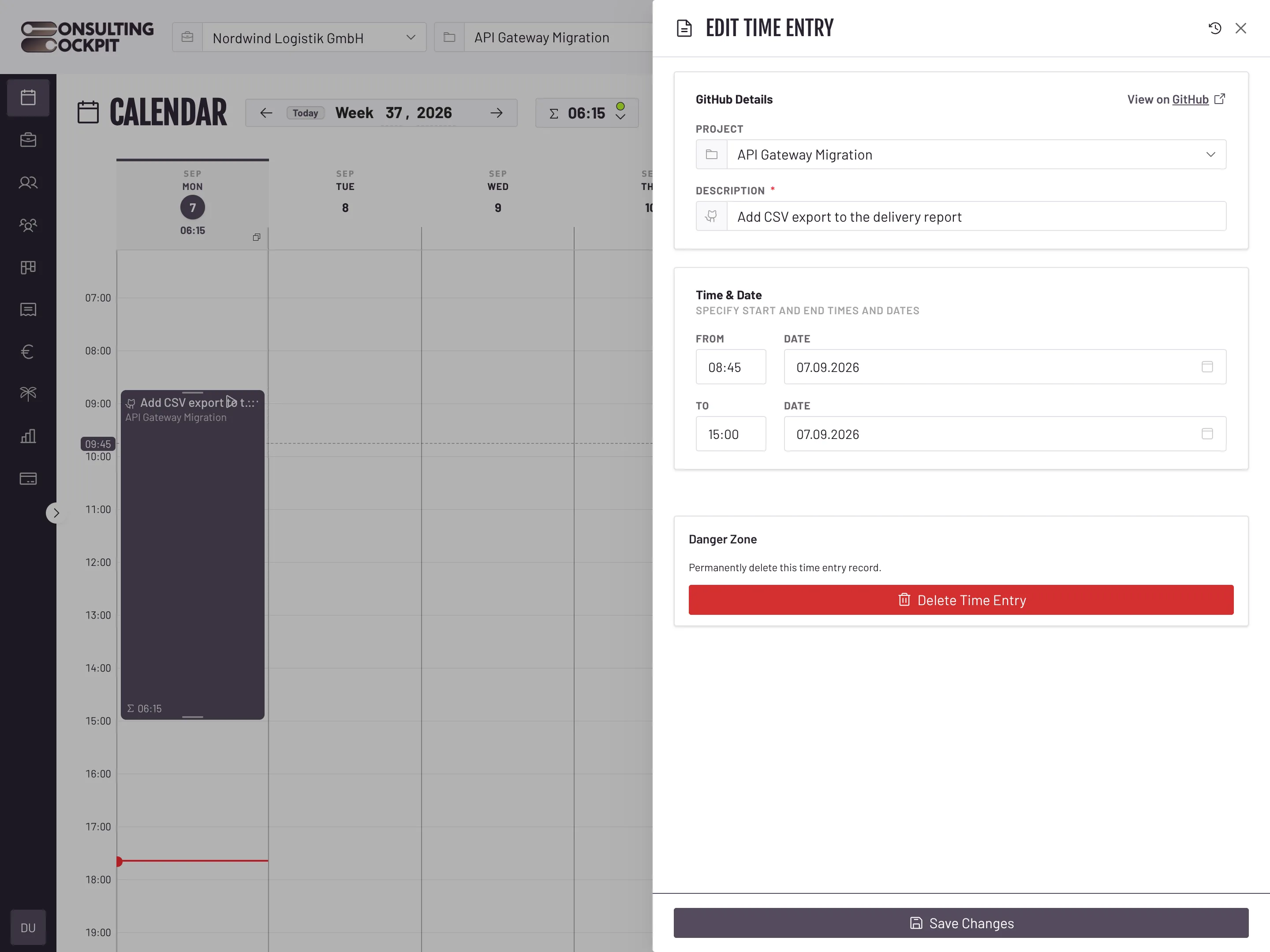Open the notes list sidebar icon
The width and height of the screenshot is (1270, 952).
[x=28, y=309]
